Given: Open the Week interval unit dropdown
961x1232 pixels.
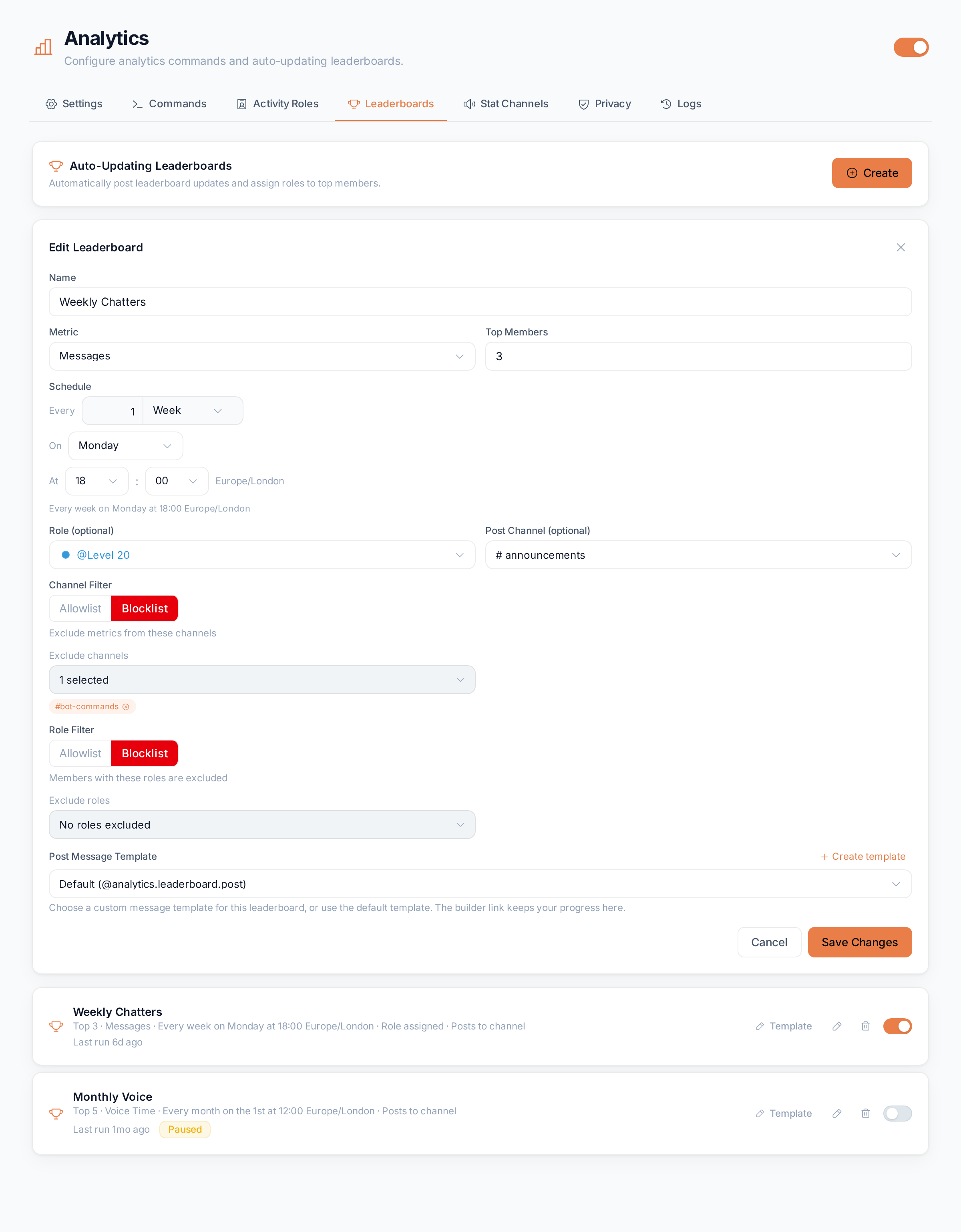Looking at the screenshot, I should (x=193, y=411).
